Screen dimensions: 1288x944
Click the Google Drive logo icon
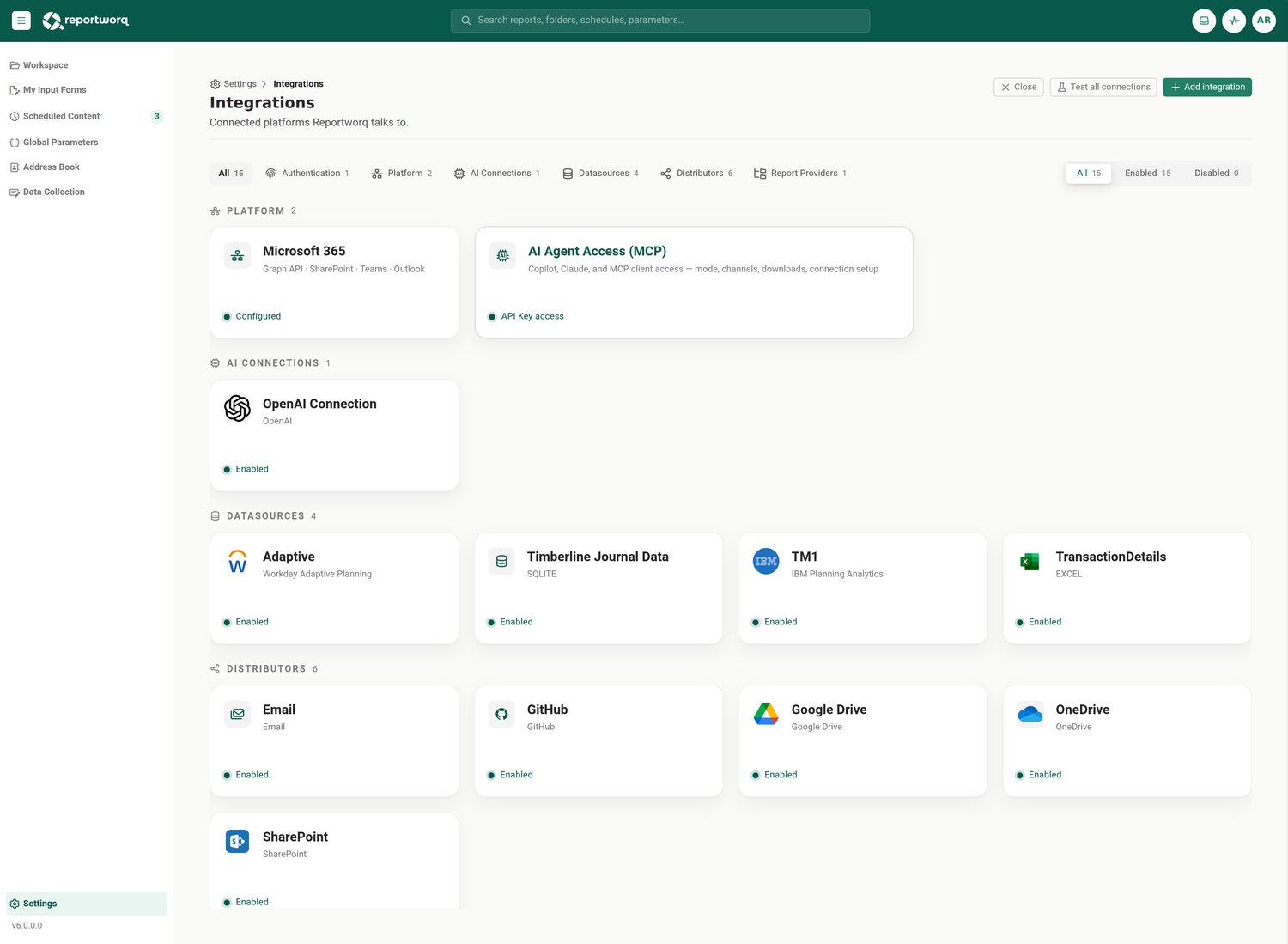pyautogui.click(x=766, y=714)
